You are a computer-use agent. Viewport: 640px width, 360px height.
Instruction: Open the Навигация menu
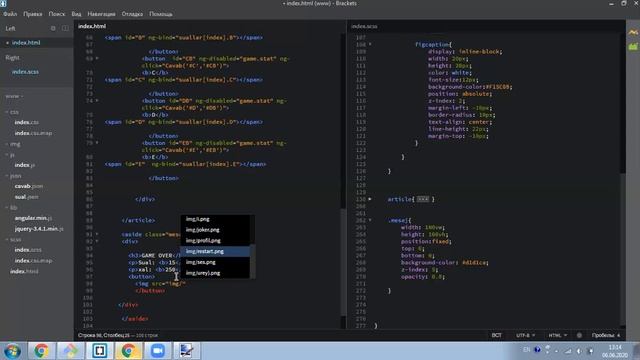coord(101,14)
